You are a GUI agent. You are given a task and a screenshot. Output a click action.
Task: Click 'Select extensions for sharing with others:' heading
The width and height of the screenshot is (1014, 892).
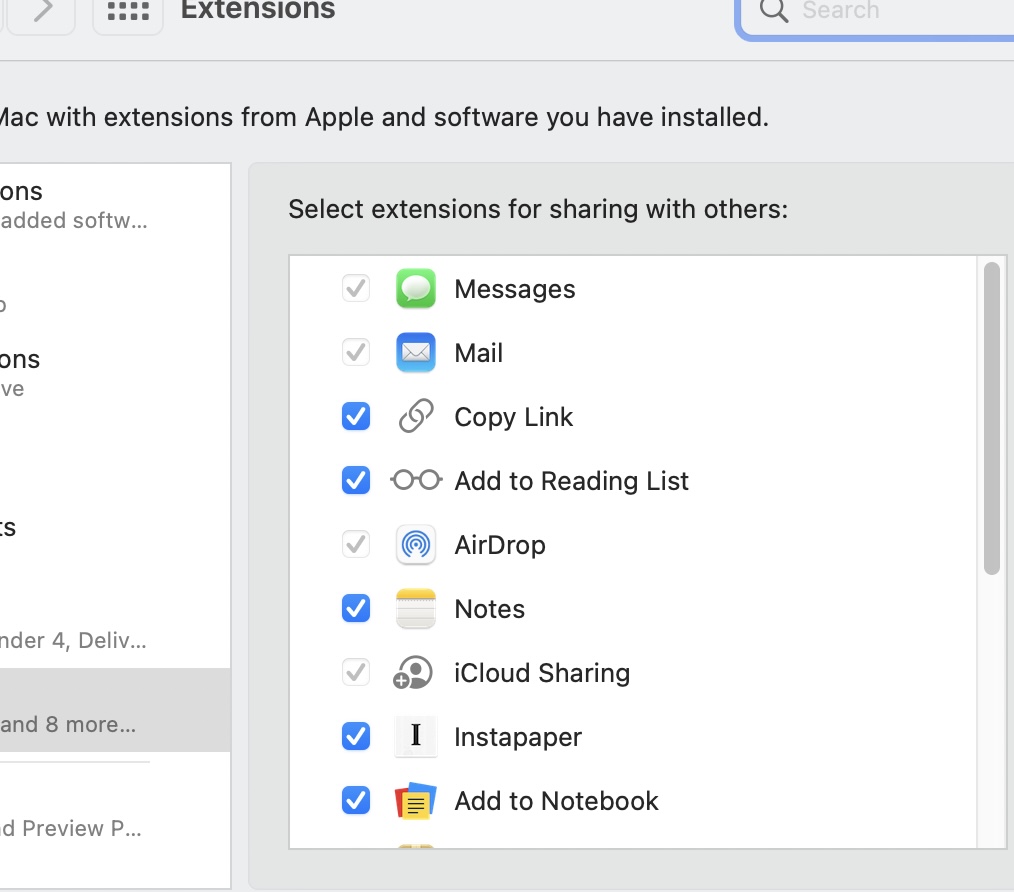(538, 210)
